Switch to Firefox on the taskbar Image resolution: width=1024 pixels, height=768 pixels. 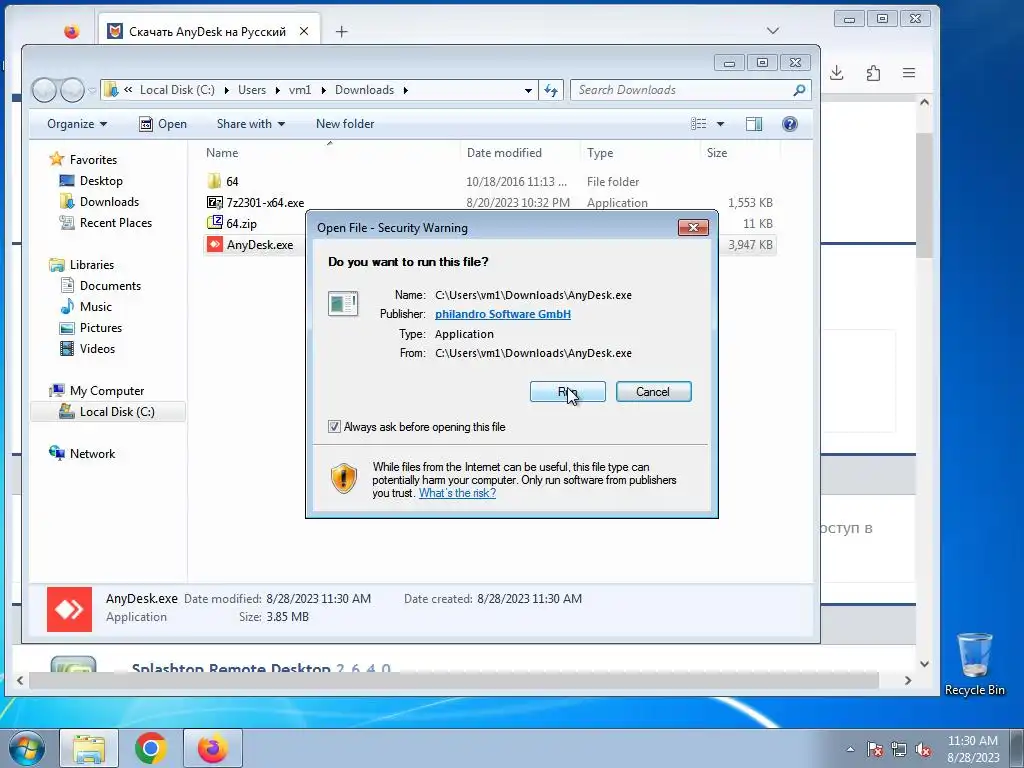(x=213, y=748)
